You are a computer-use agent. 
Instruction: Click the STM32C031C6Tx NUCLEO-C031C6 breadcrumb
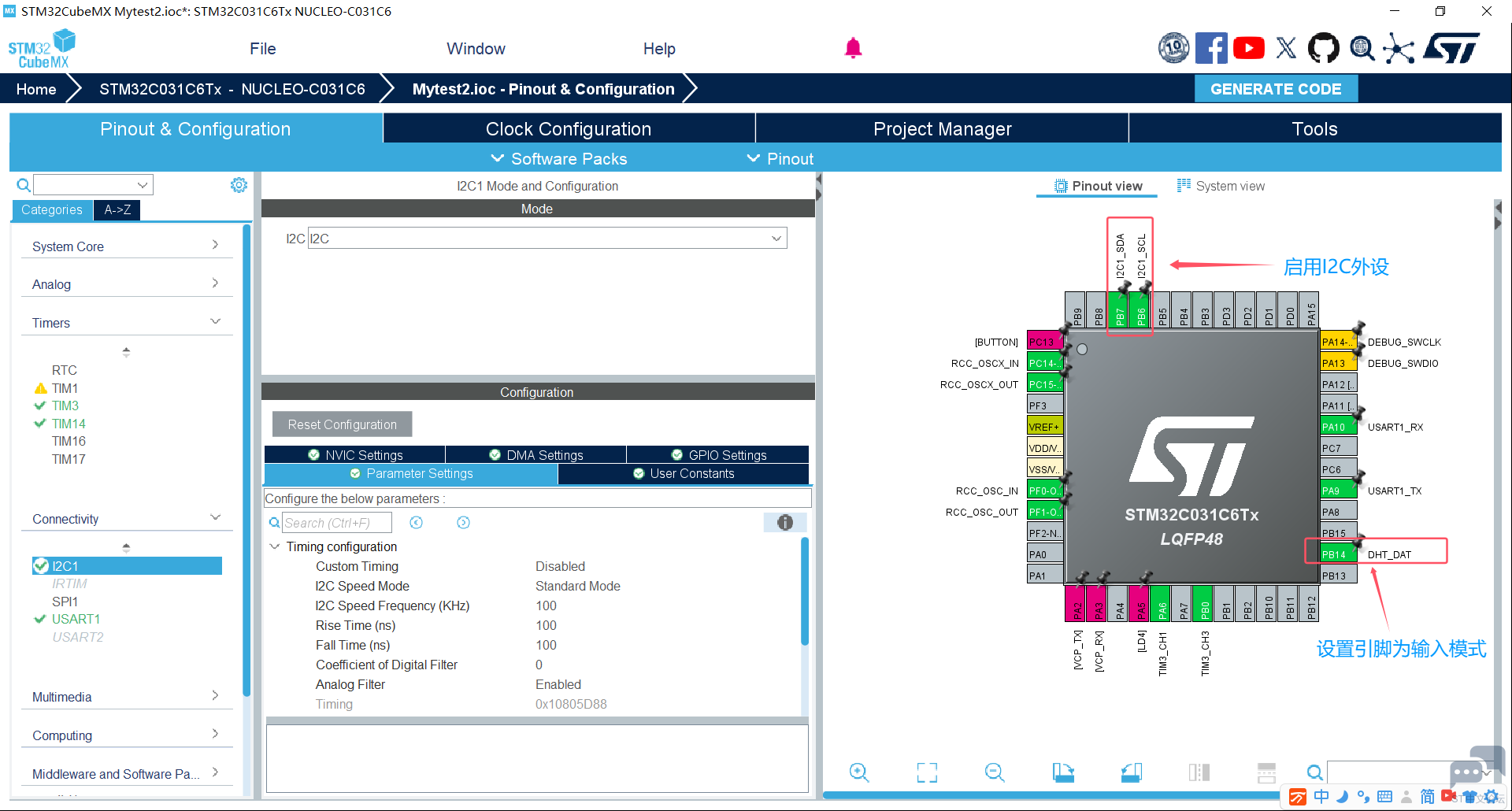[x=232, y=89]
